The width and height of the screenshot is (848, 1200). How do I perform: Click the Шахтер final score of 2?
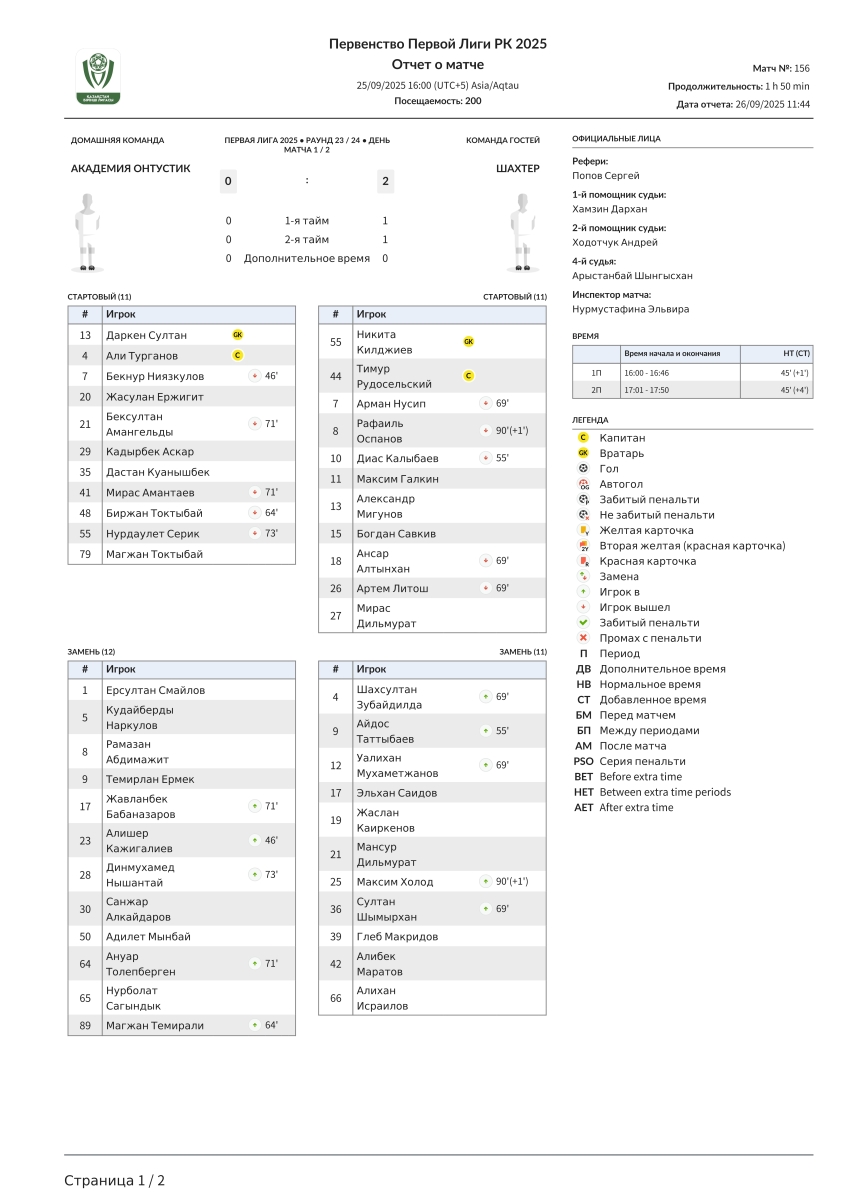pyautogui.click(x=385, y=181)
